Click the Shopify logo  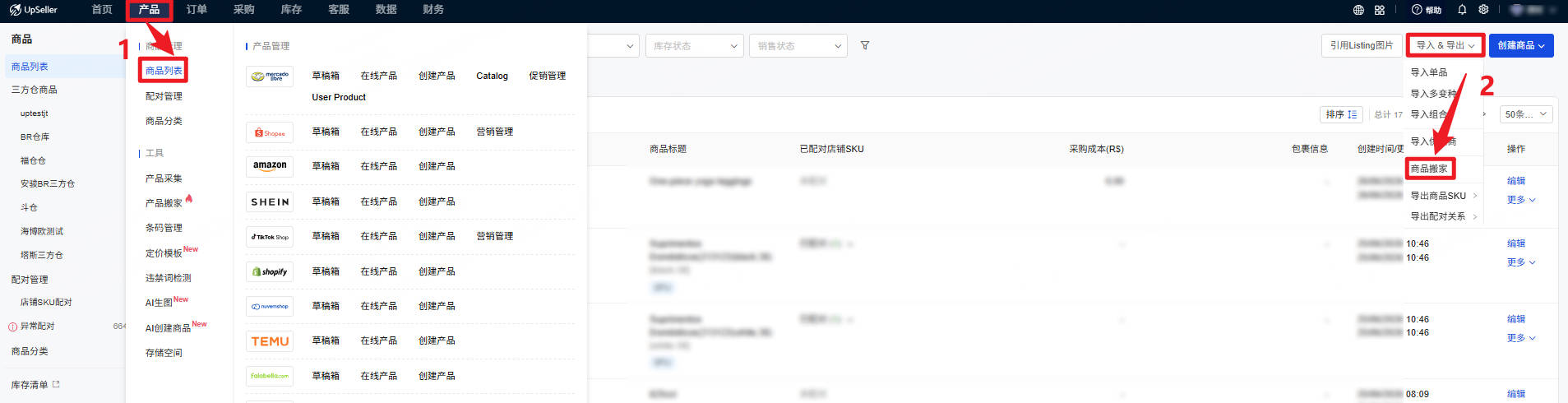pos(270,271)
